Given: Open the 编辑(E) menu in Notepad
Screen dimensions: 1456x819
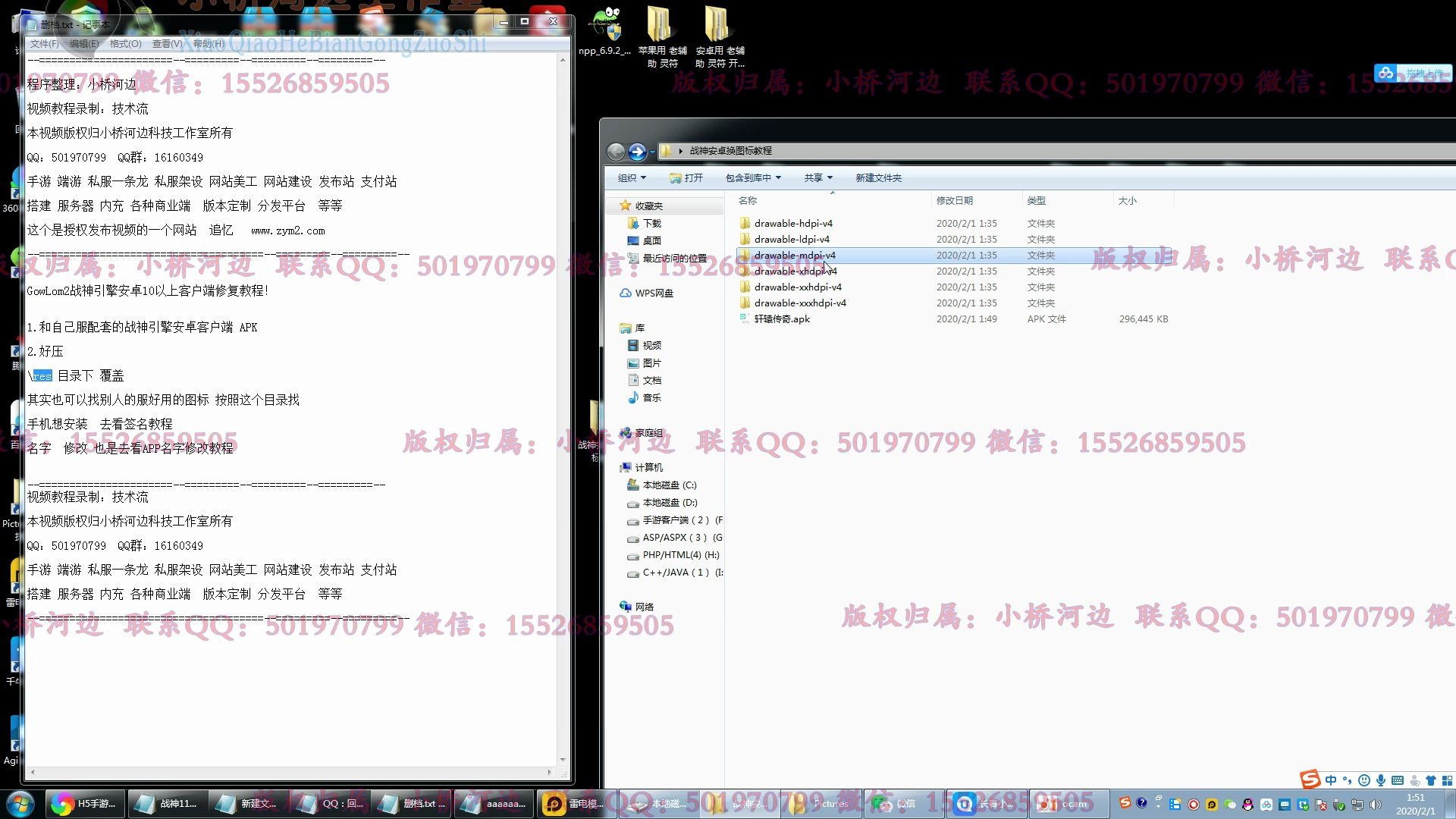Looking at the screenshot, I should coord(83,44).
